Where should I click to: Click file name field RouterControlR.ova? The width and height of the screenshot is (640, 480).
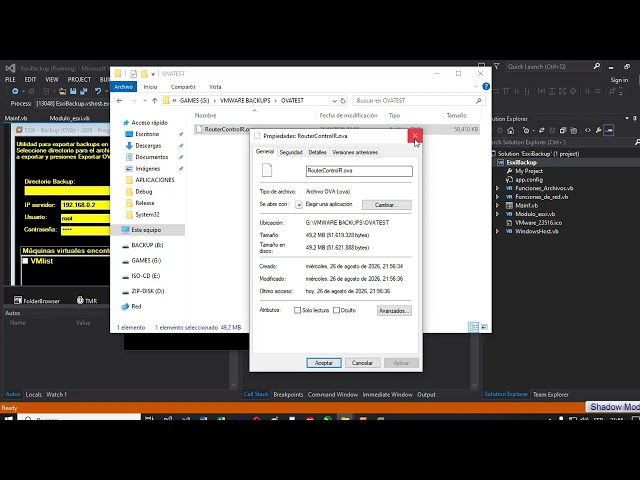[x=359, y=171]
